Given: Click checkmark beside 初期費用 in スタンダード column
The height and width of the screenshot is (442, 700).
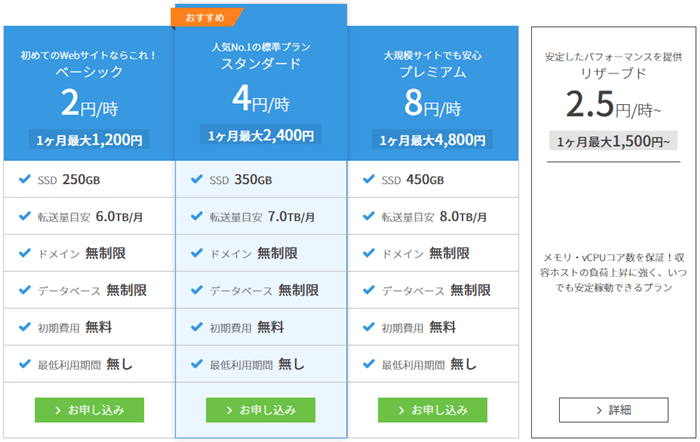Looking at the screenshot, I should click(197, 327).
